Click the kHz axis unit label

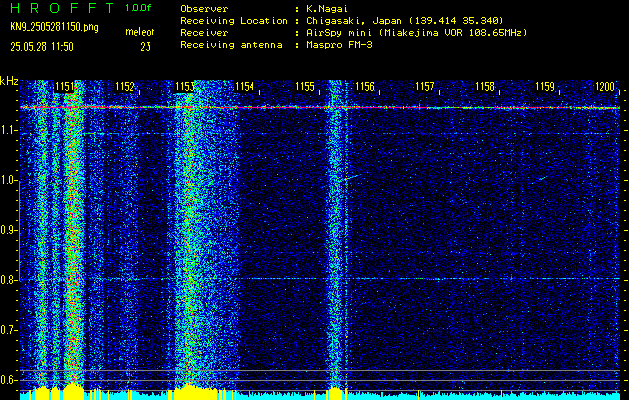click(x=9, y=81)
